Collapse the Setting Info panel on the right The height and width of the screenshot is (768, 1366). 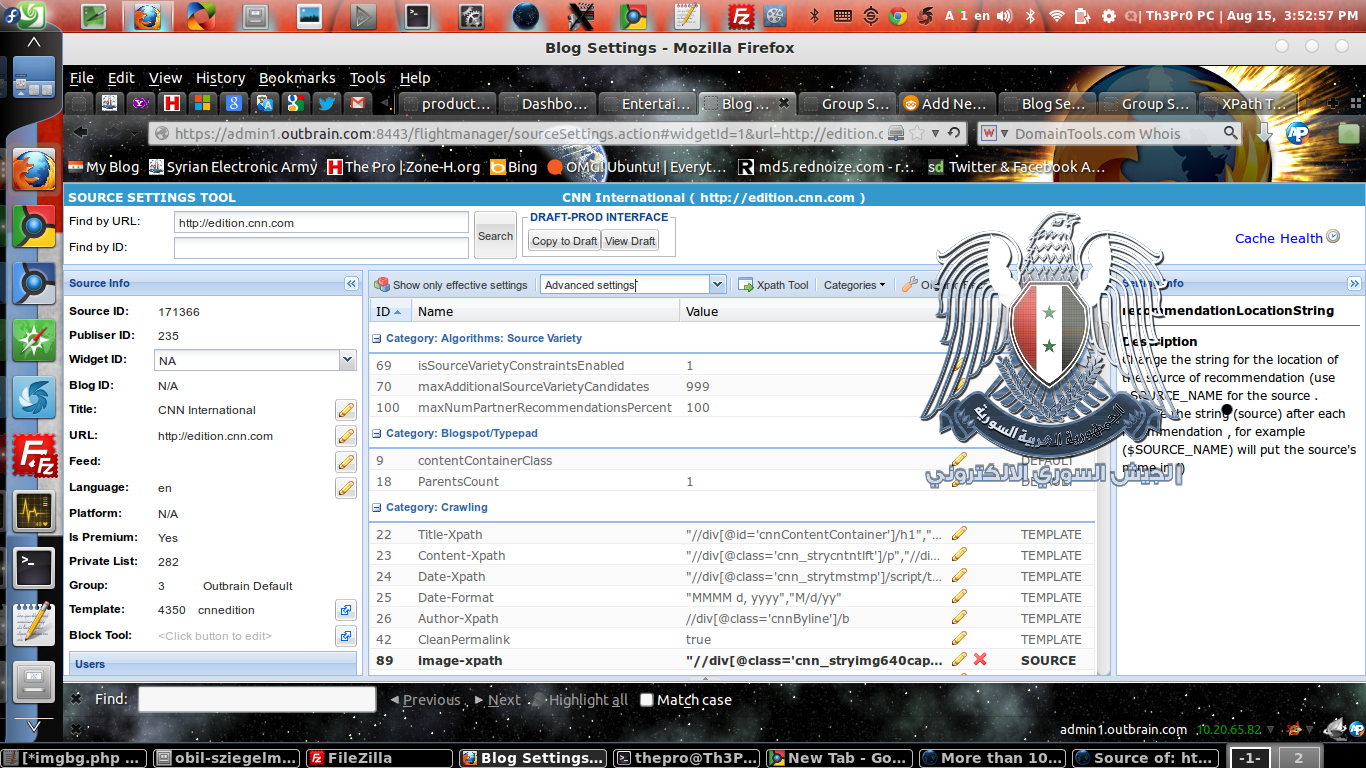(x=1354, y=284)
